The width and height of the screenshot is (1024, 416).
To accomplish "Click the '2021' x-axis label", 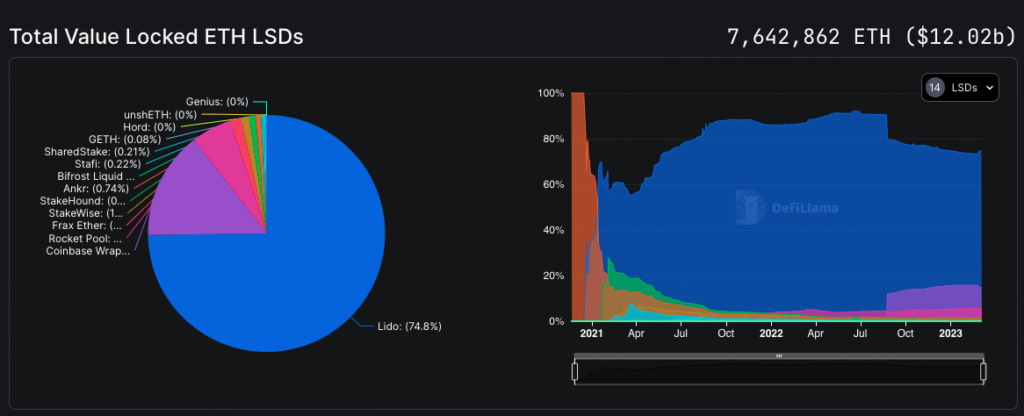I will pyautogui.click(x=592, y=333).
